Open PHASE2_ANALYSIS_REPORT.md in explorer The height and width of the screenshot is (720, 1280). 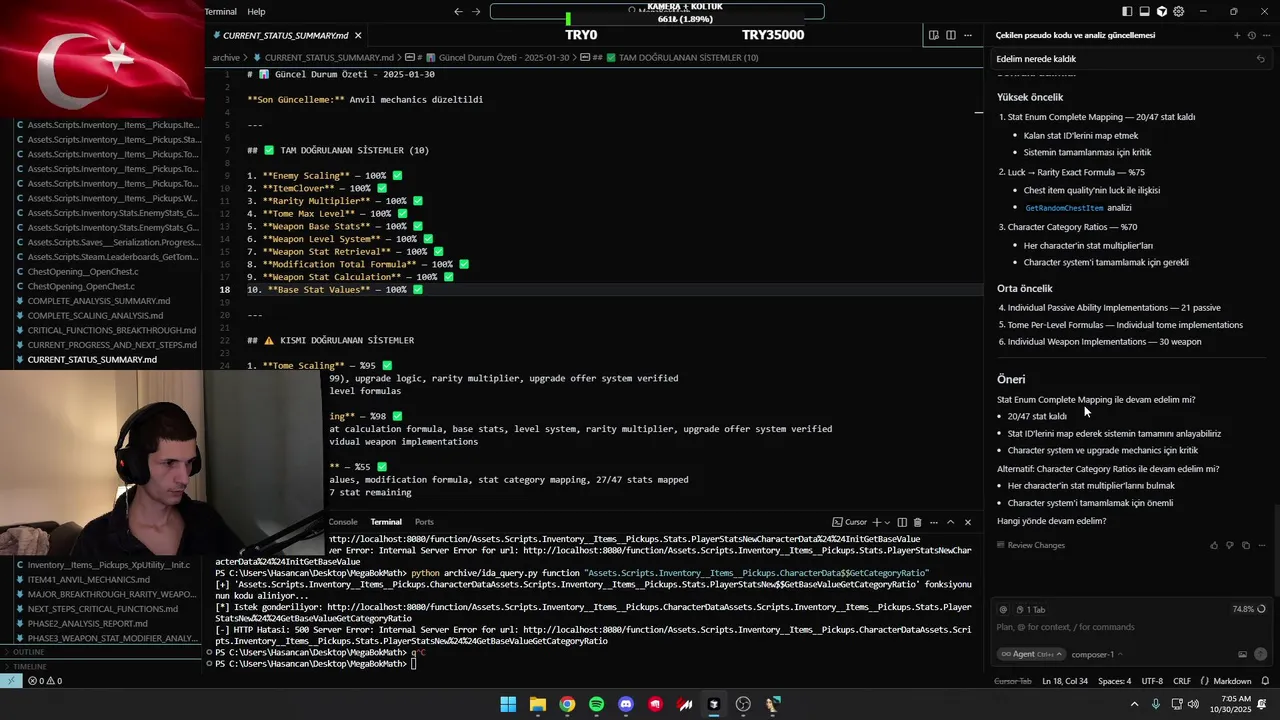[88, 623]
